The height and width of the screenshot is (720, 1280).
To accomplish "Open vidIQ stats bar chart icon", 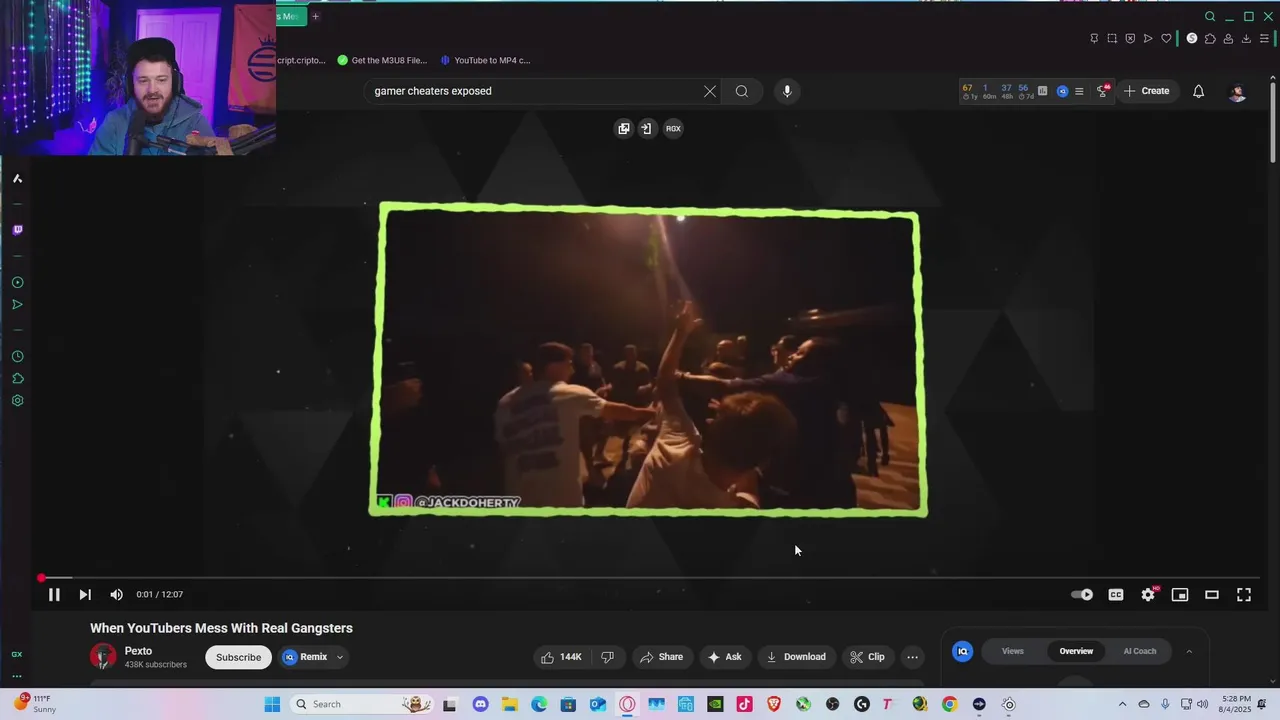I will point(1042,91).
